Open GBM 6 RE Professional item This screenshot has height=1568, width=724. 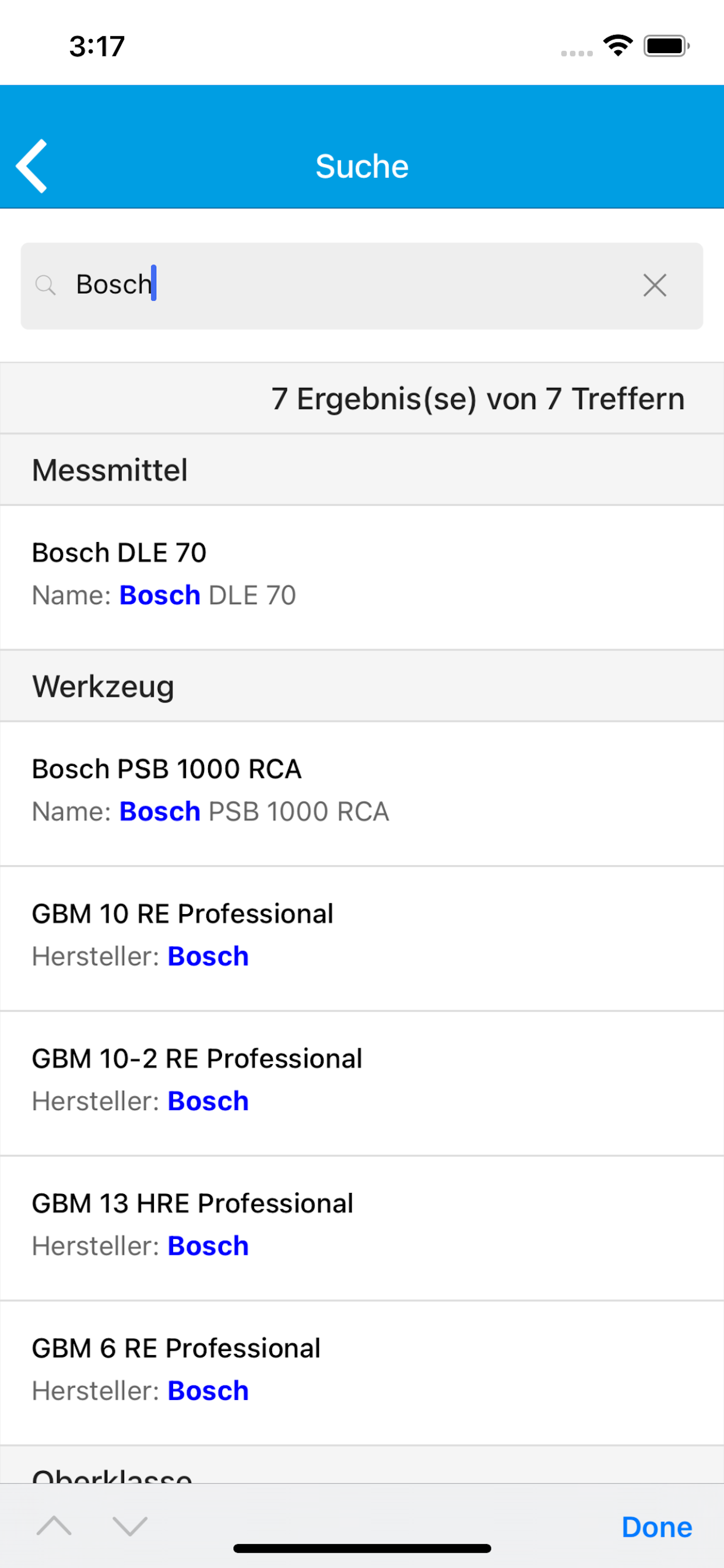pyautogui.click(x=362, y=1373)
